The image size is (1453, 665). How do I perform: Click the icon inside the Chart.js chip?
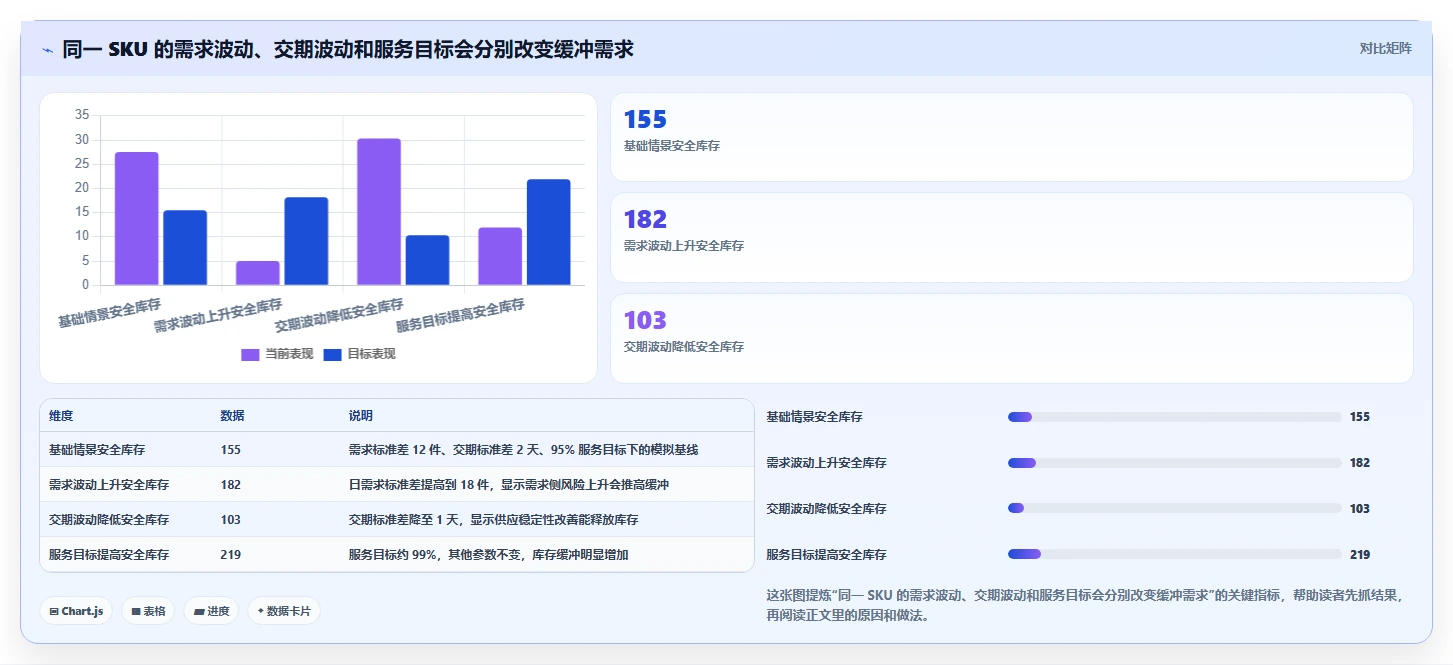[54, 611]
